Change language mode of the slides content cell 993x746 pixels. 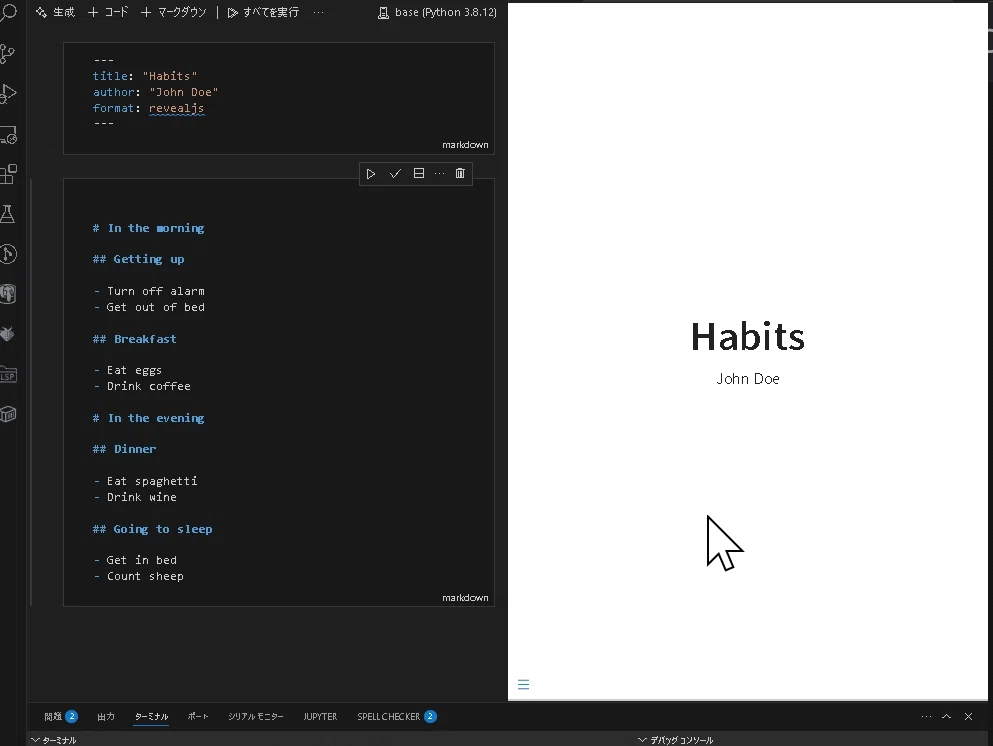coord(465,598)
